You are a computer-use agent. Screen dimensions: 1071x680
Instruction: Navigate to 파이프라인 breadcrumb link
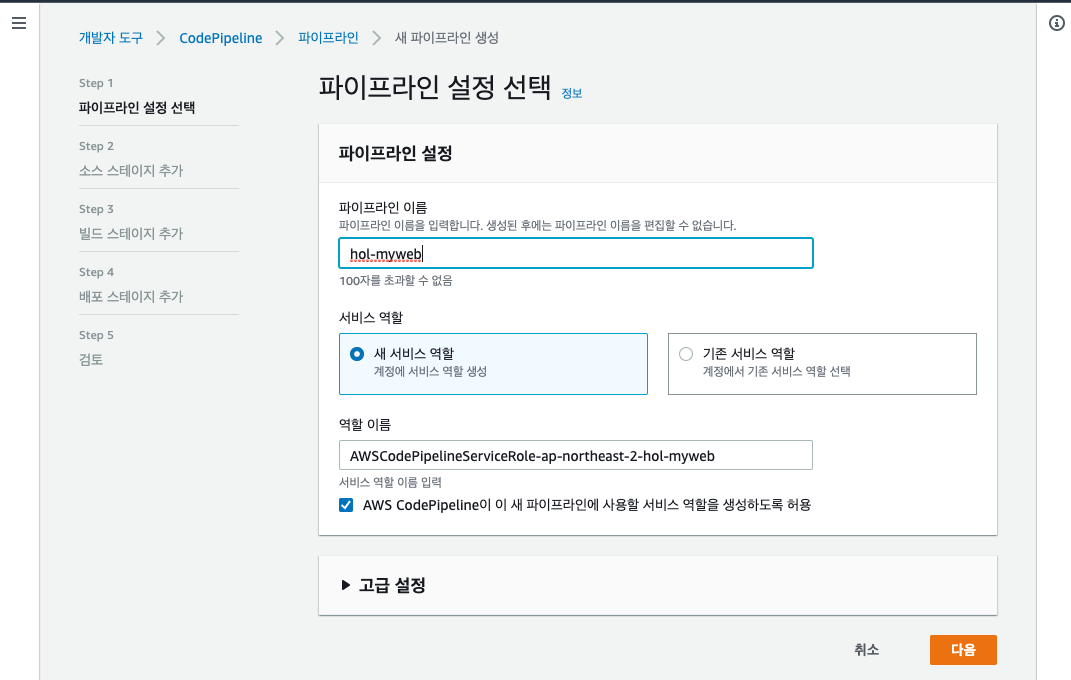328,38
